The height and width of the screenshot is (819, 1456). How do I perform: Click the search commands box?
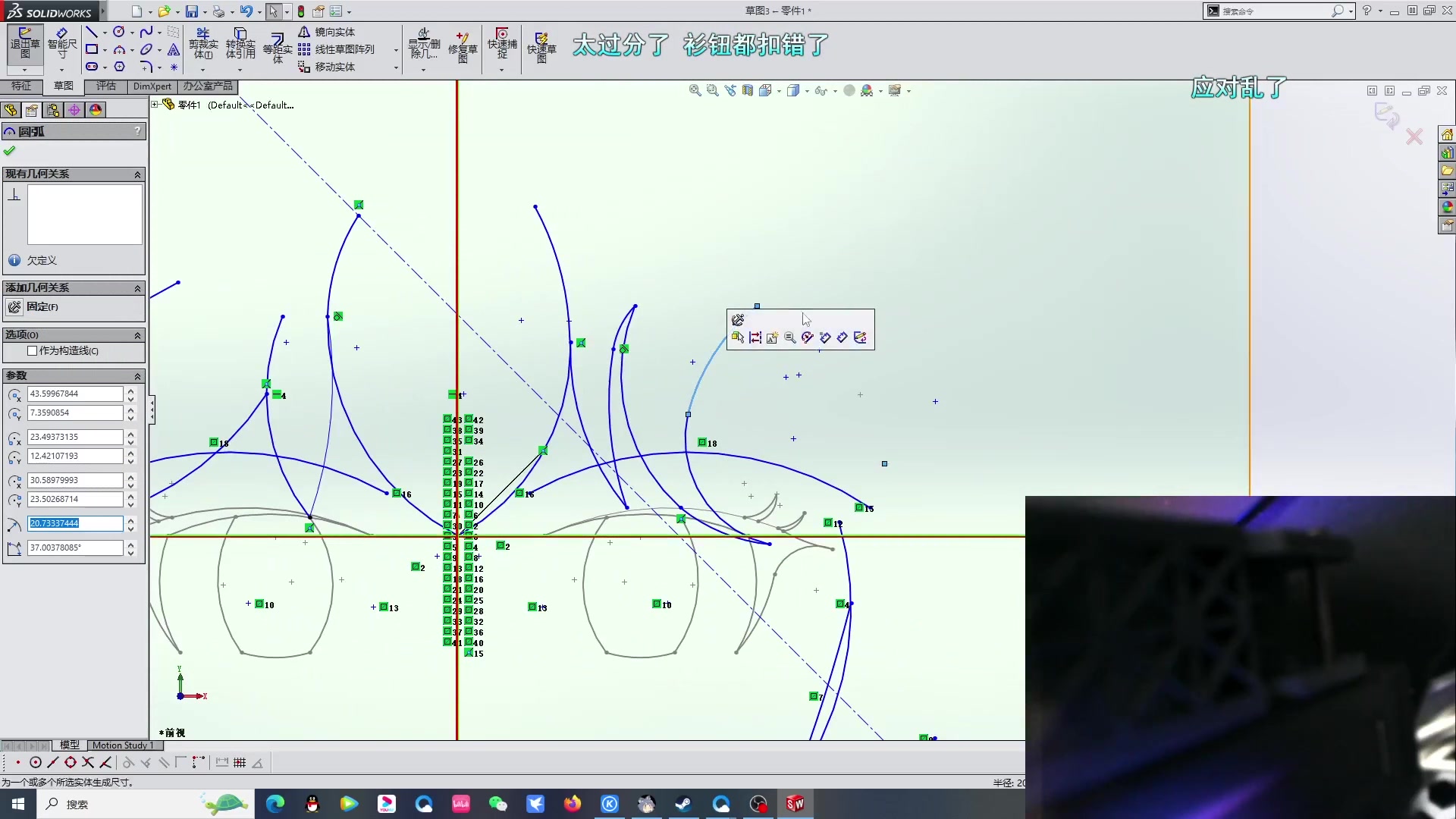[x=1278, y=11]
